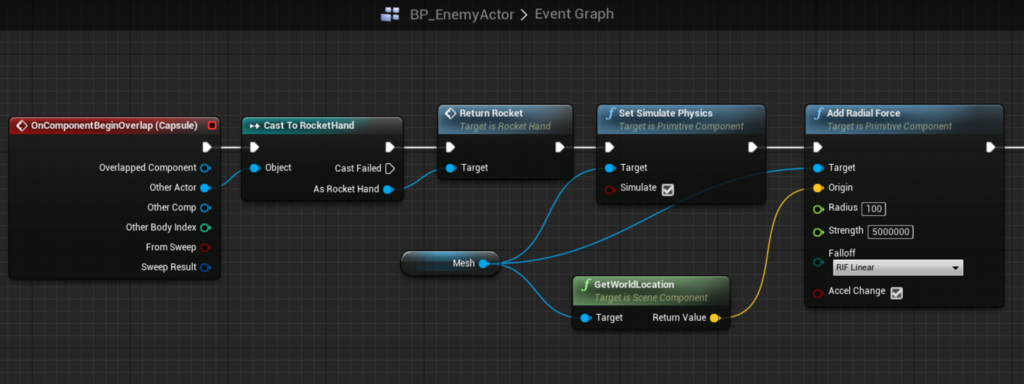Click the Sweep Result output pin
Screen dimensions: 1024x384
206,267
